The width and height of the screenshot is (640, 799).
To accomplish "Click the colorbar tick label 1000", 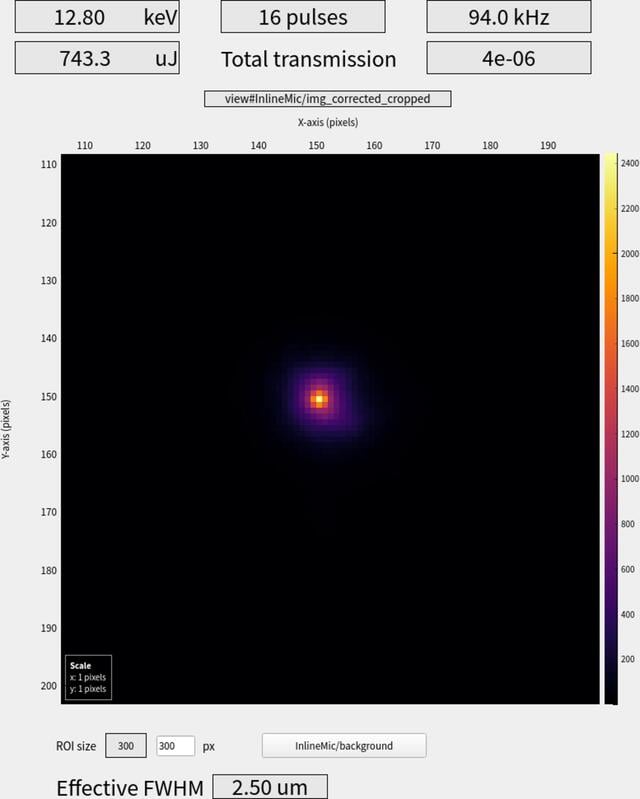I will (x=629, y=478).
